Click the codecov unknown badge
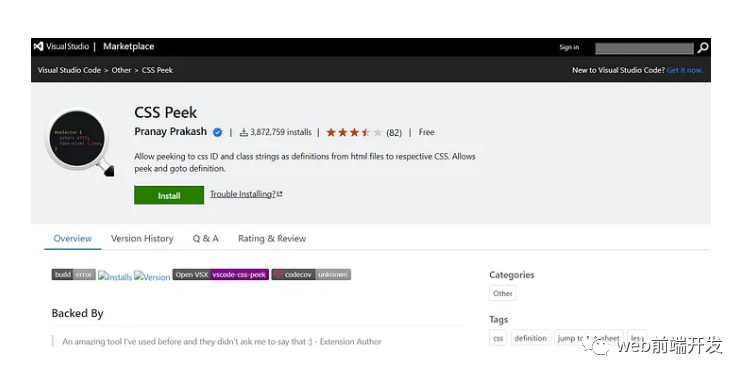746x377 pixels. 311,275
